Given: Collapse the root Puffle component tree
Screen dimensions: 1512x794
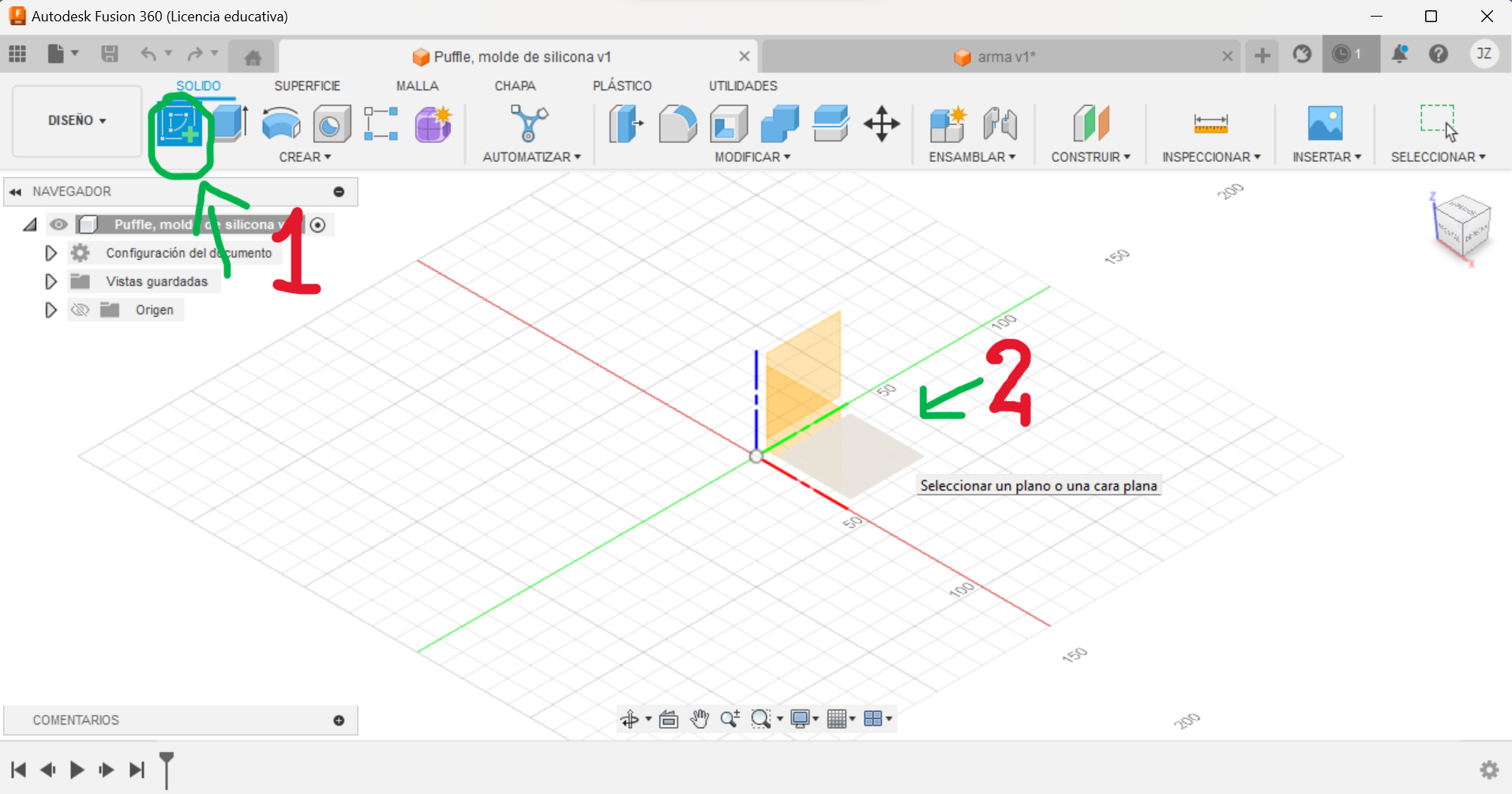Looking at the screenshot, I should (x=30, y=225).
